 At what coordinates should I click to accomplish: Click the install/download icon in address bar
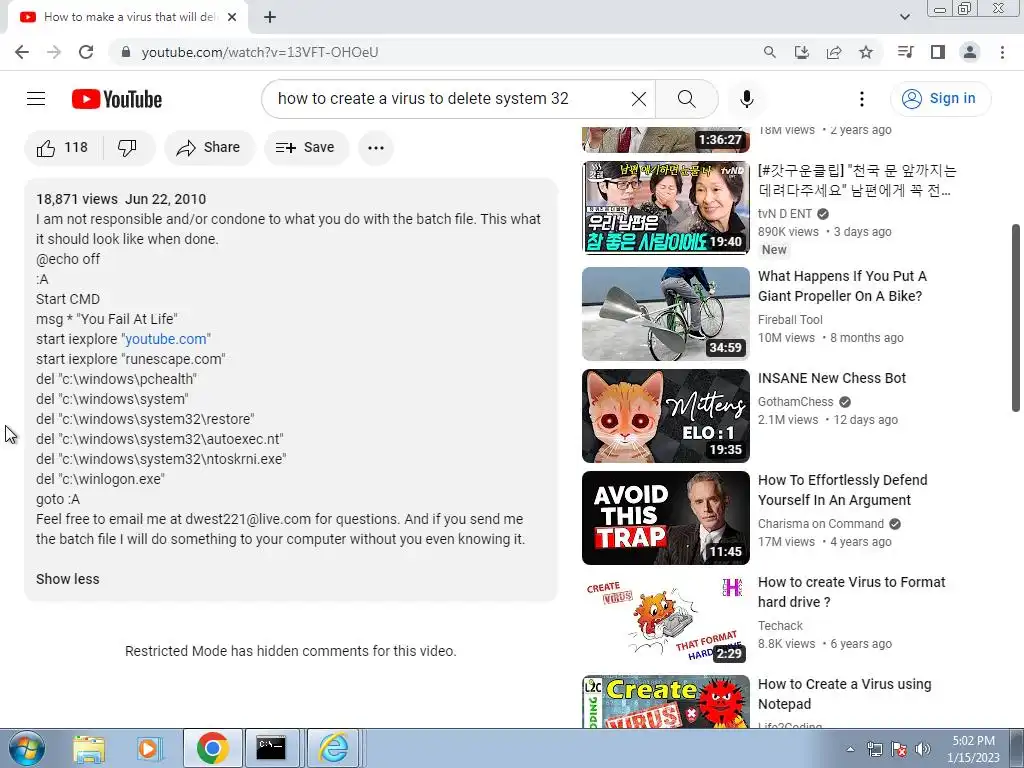pos(801,52)
